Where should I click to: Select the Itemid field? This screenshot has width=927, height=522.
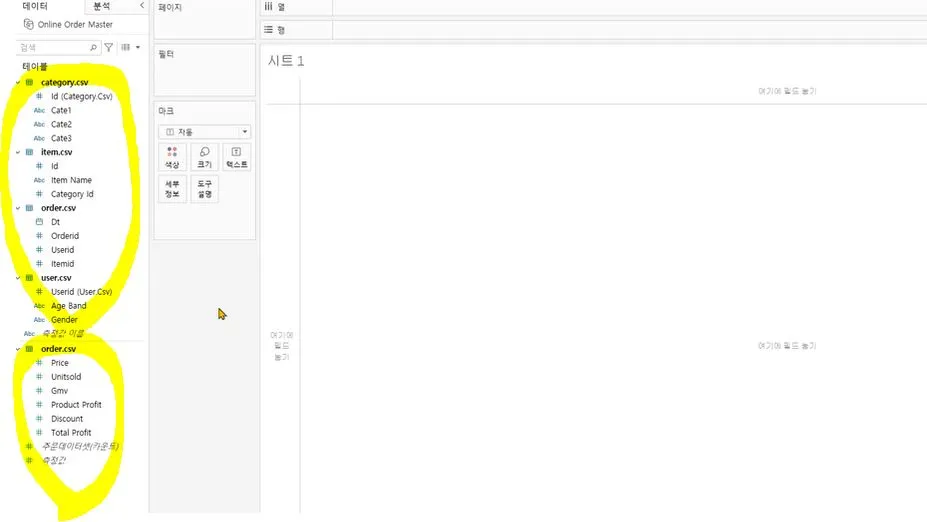coord(62,264)
